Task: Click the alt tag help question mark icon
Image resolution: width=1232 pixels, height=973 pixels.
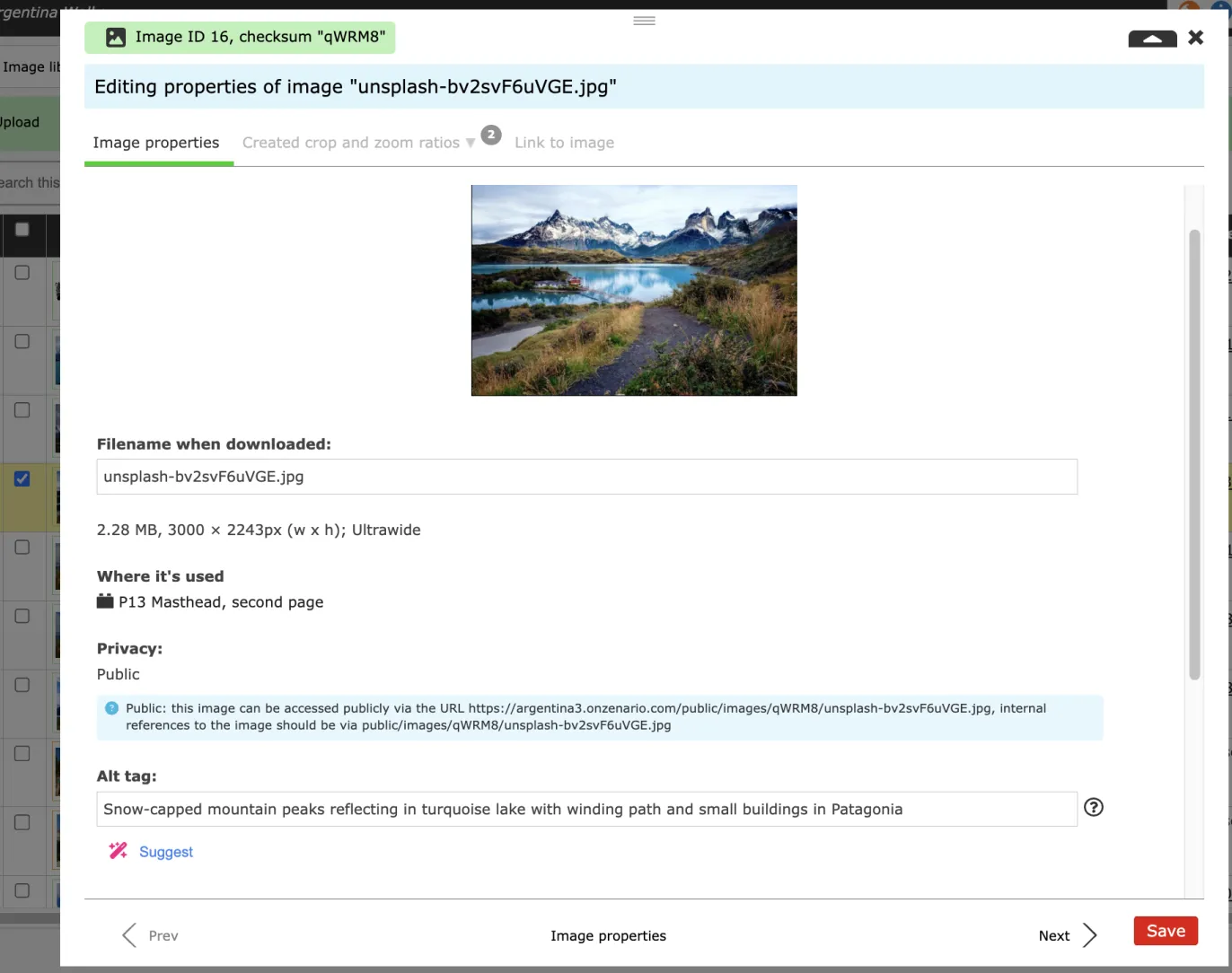Action: 1093,807
